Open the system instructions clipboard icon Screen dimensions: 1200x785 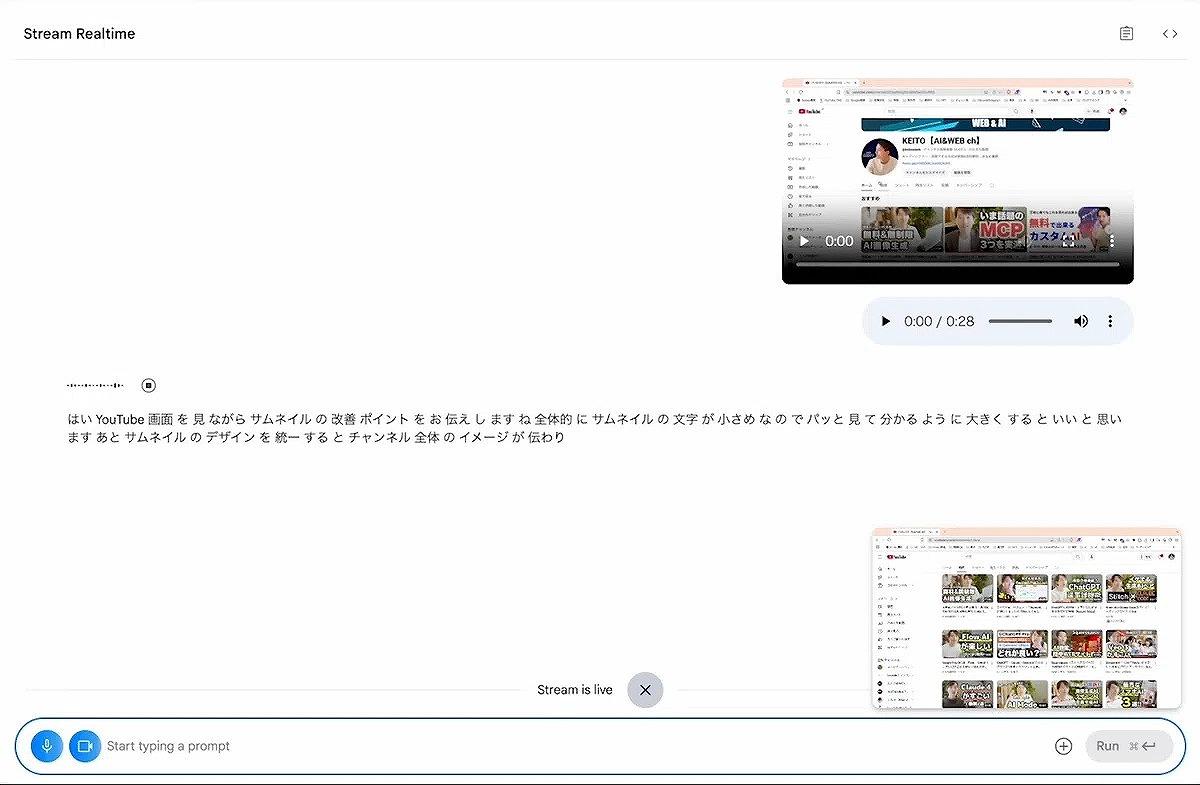1126,34
